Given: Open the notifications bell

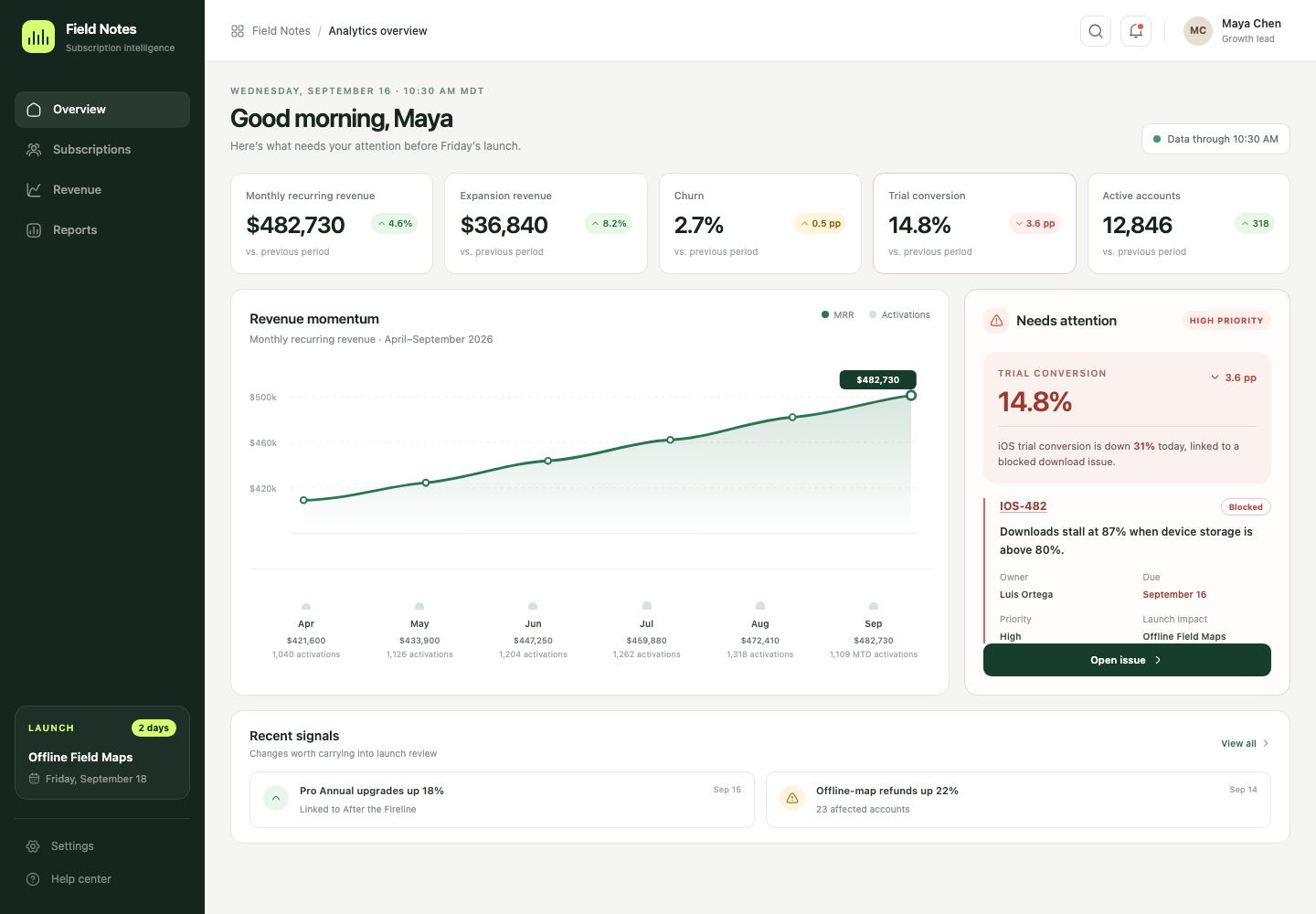Looking at the screenshot, I should point(1136,31).
